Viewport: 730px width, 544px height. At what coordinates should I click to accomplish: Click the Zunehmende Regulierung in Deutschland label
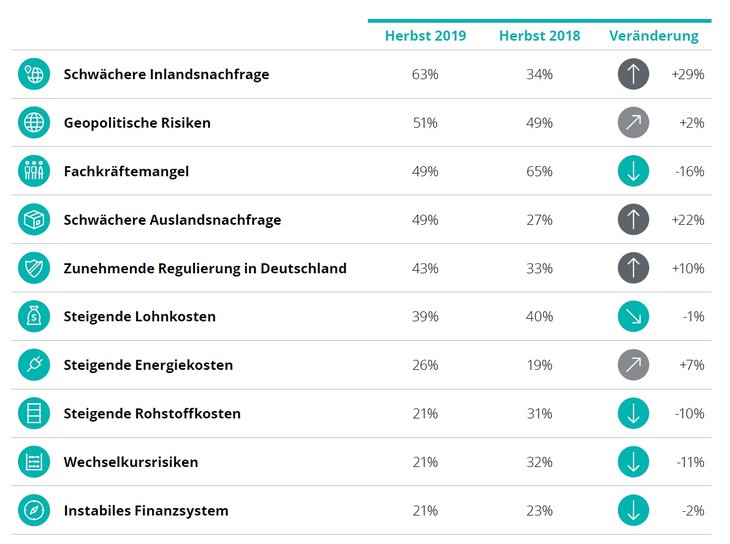point(205,268)
